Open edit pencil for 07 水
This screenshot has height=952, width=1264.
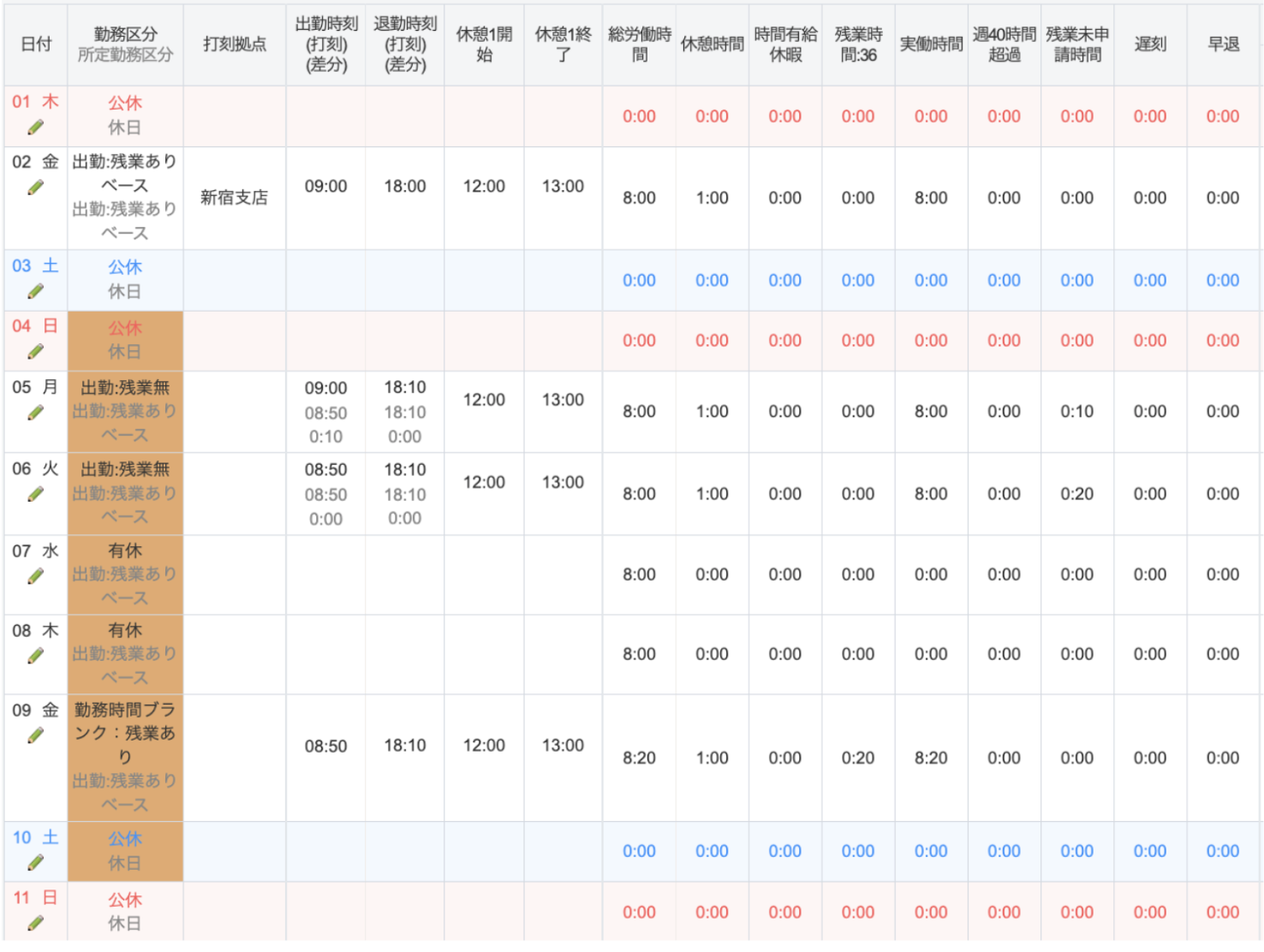pyautogui.click(x=35, y=577)
